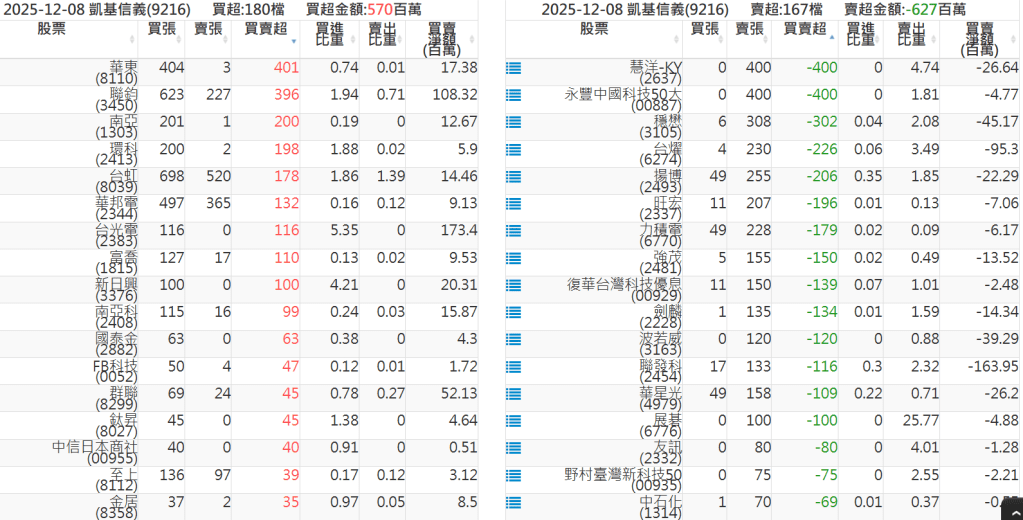
Task: Open the list icon for 永豐中國科技50大 row
Action: pos(514,96)
